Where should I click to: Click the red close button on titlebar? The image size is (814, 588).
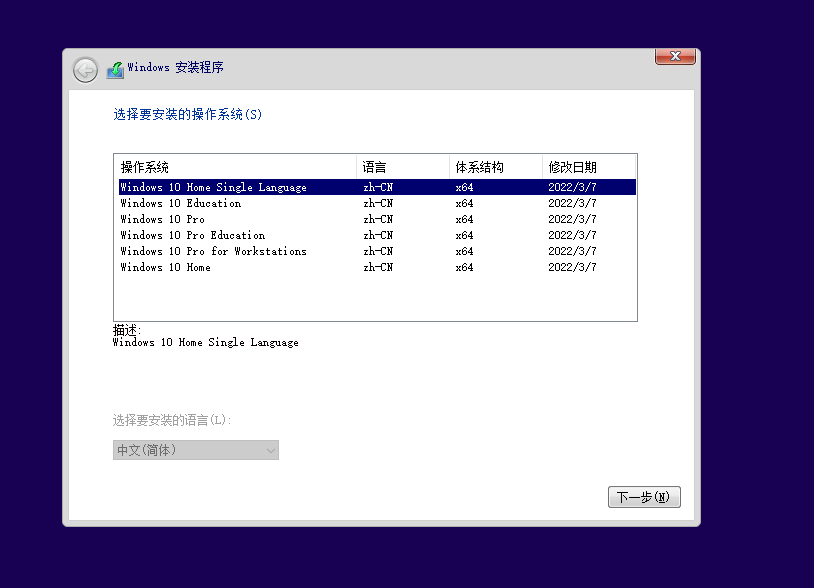click(675, 56)
